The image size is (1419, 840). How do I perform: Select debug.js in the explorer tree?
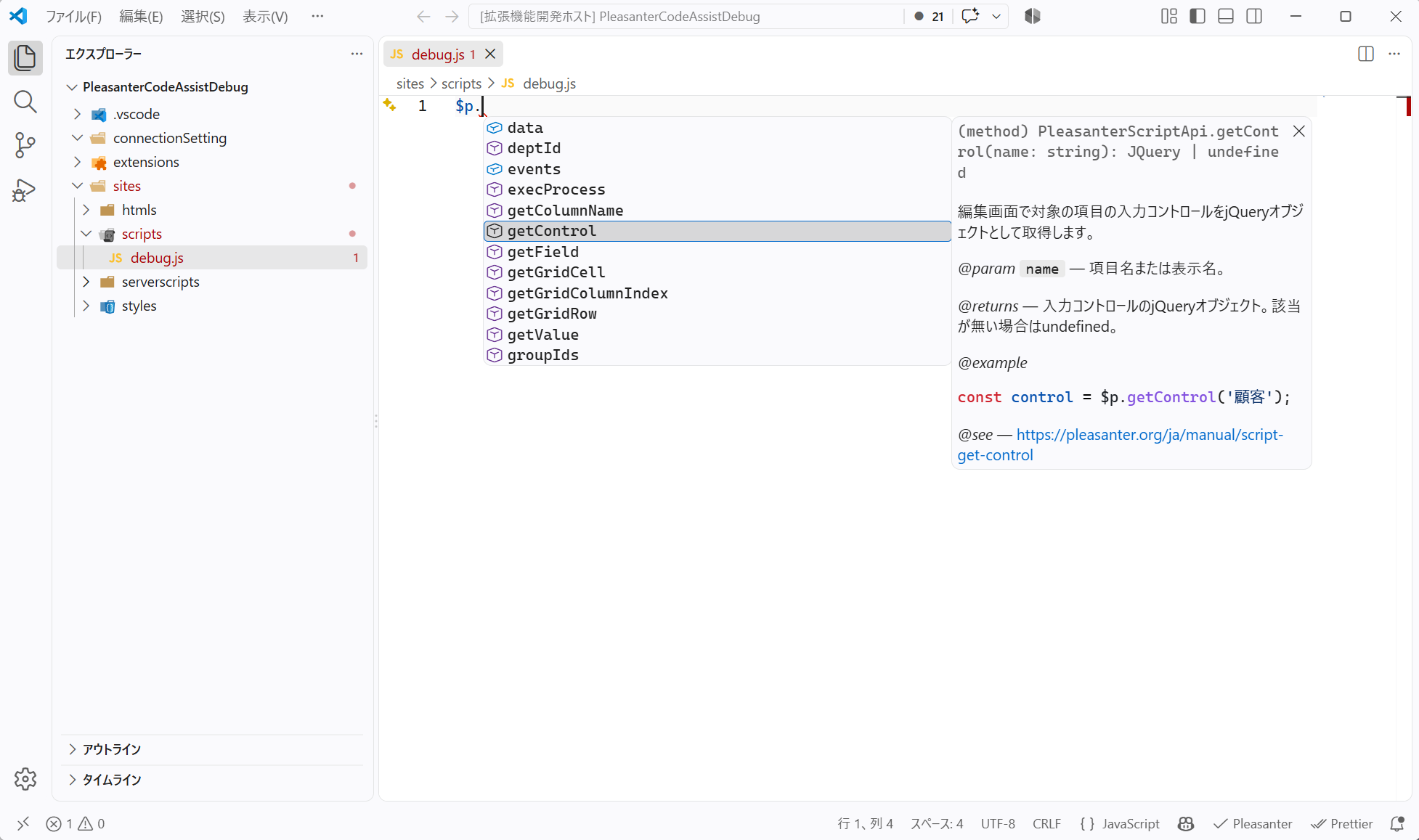(x=212, y=258)
